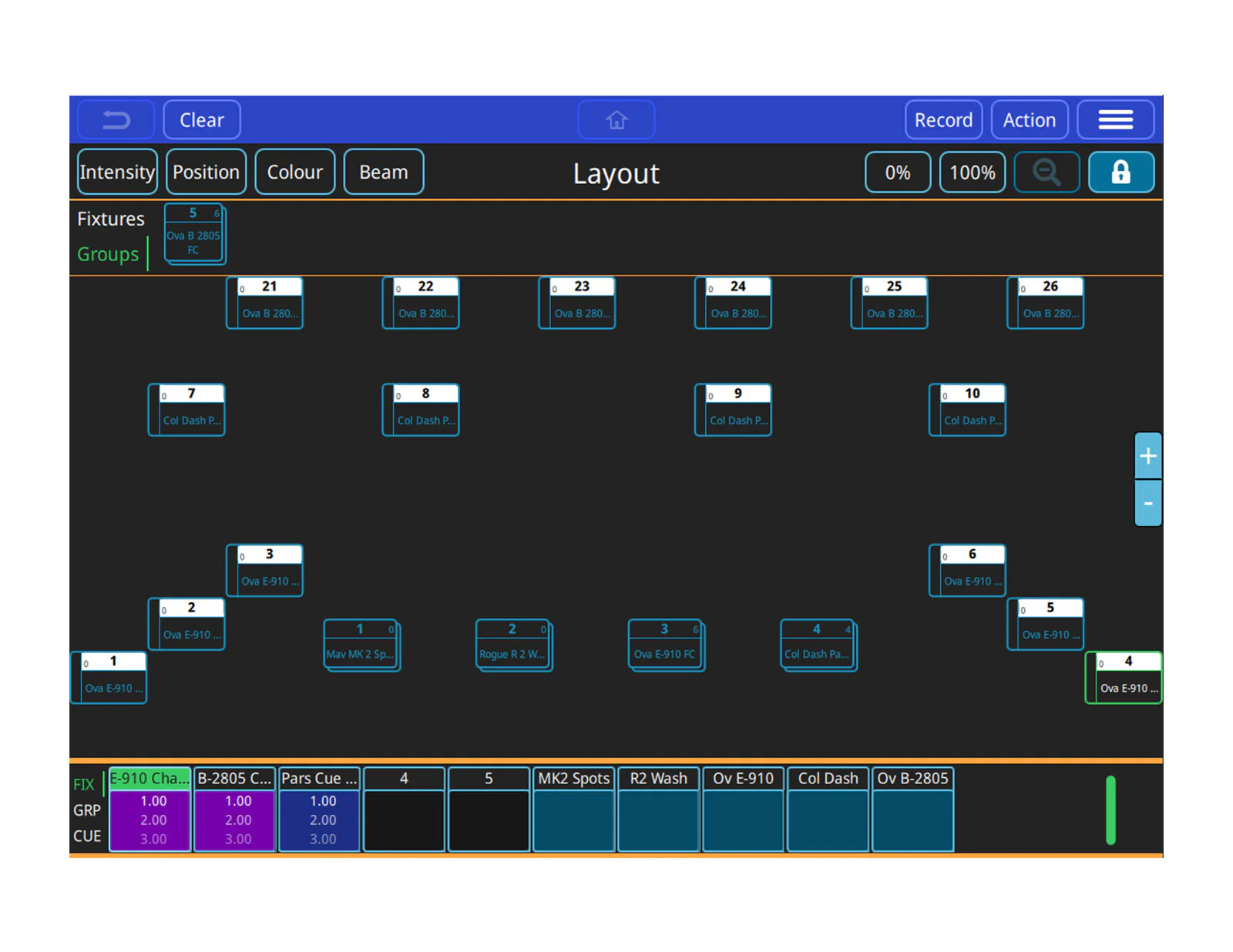
Task: Select group 4 Col Dash Pa
Action: click(x=818, y=645)
